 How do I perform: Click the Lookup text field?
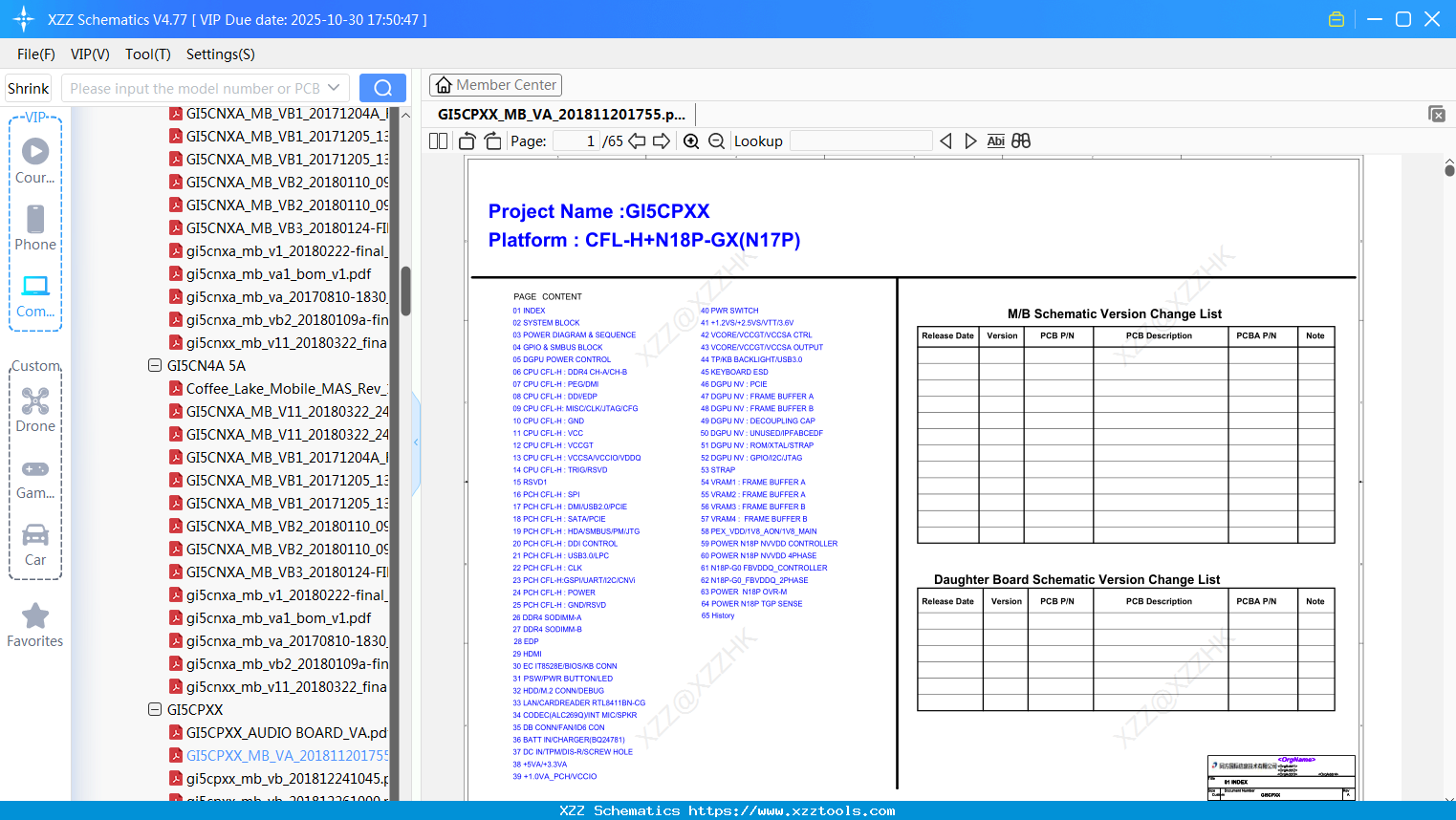point(861,140)
